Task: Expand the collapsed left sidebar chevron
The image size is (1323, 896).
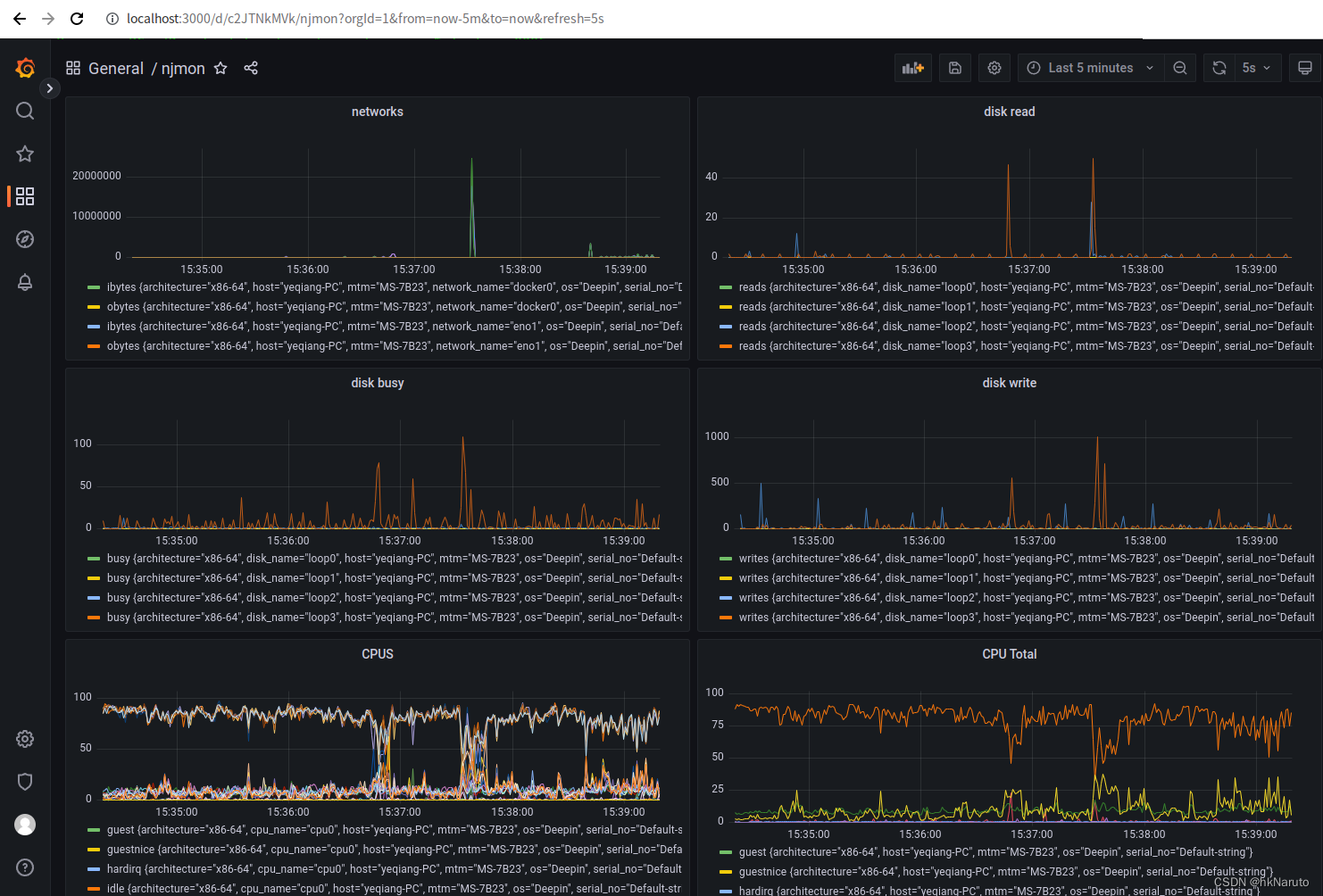Action: click(x=50, y=88)
